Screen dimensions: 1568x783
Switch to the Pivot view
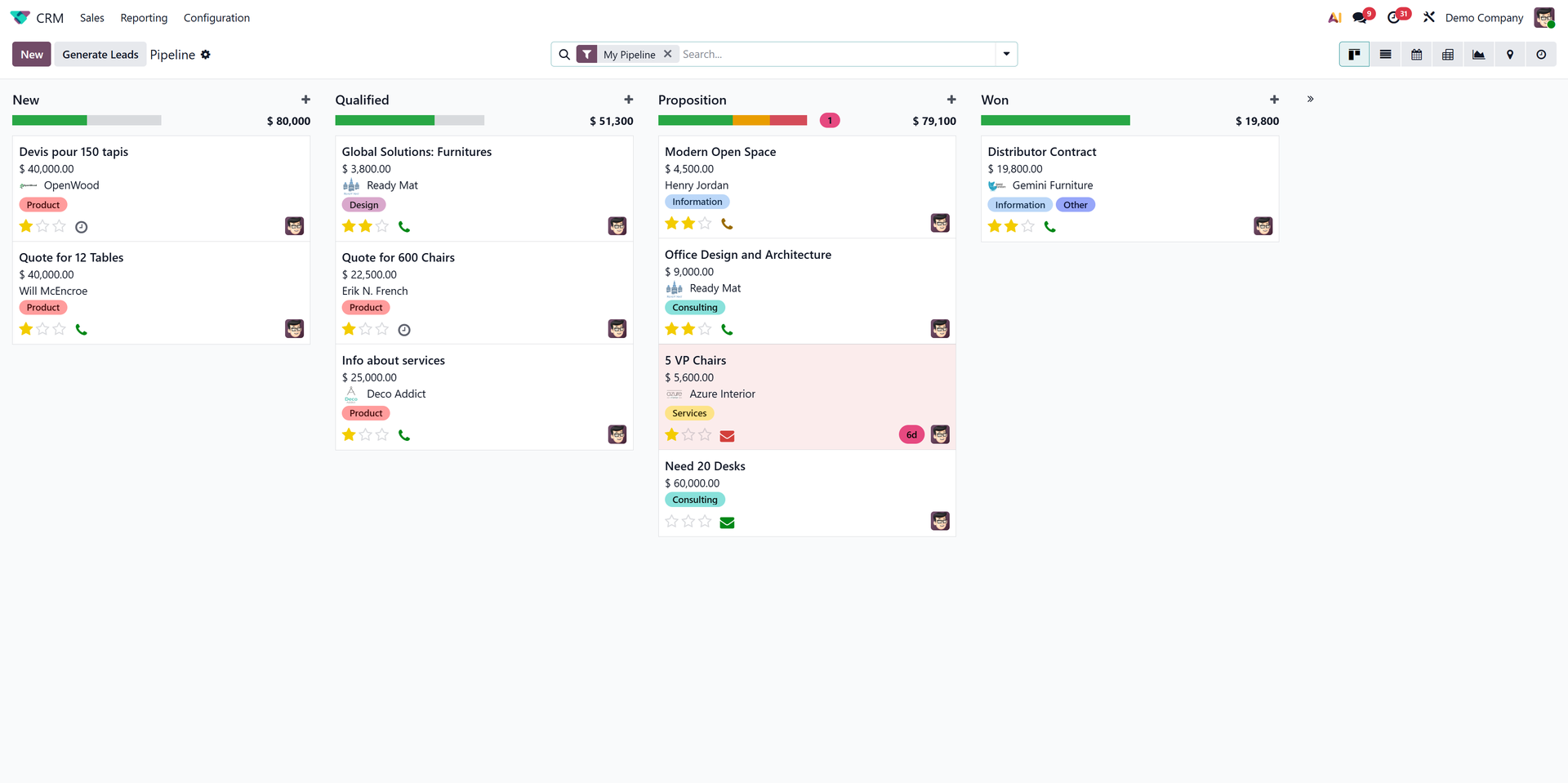pos(1447,54)
